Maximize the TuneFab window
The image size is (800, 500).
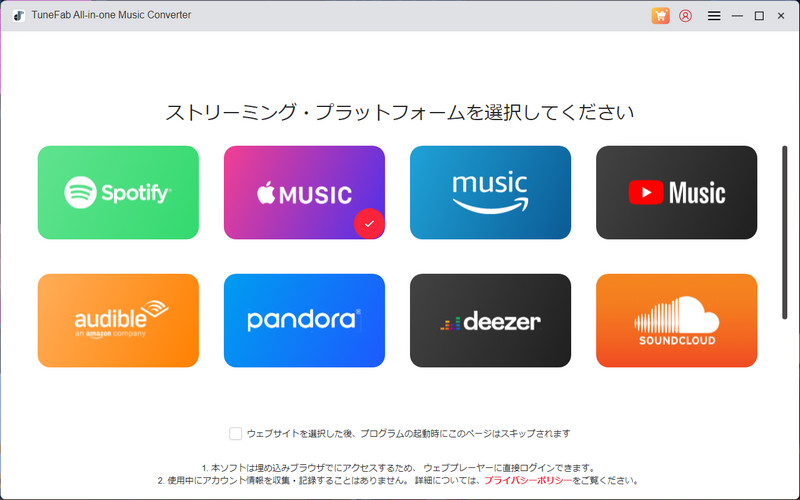pos(759,16)
